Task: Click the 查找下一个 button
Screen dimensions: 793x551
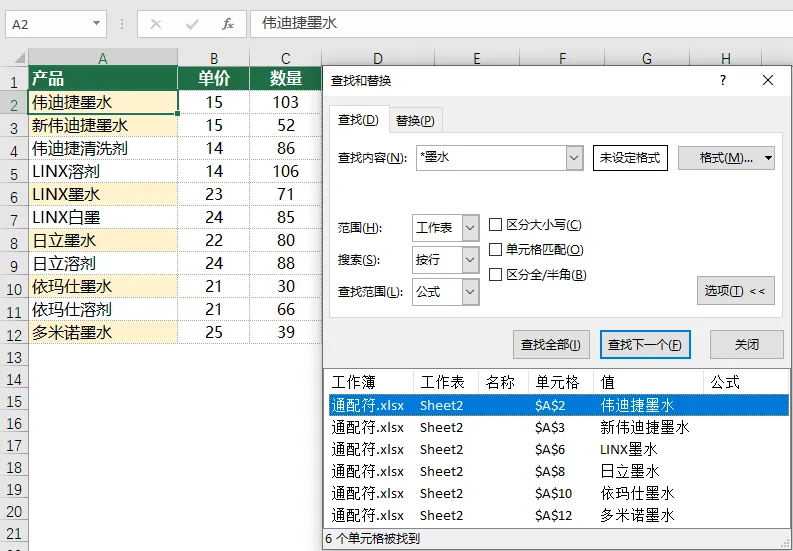Action: point(645,345)
